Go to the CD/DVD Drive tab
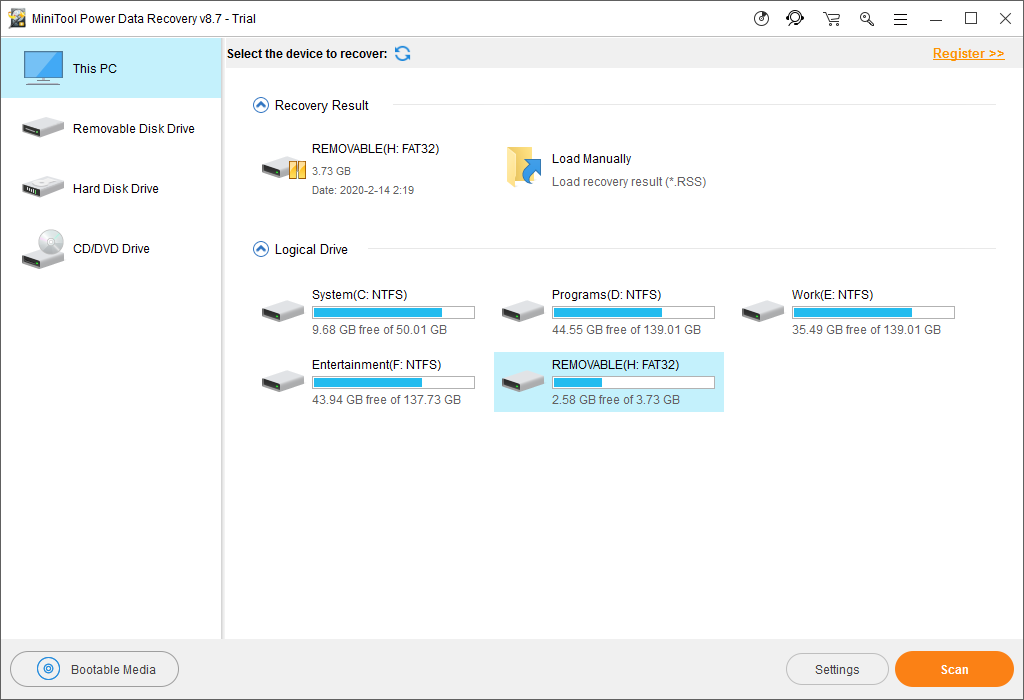This screenshot has height=700, width=1024. click(110, 249)
